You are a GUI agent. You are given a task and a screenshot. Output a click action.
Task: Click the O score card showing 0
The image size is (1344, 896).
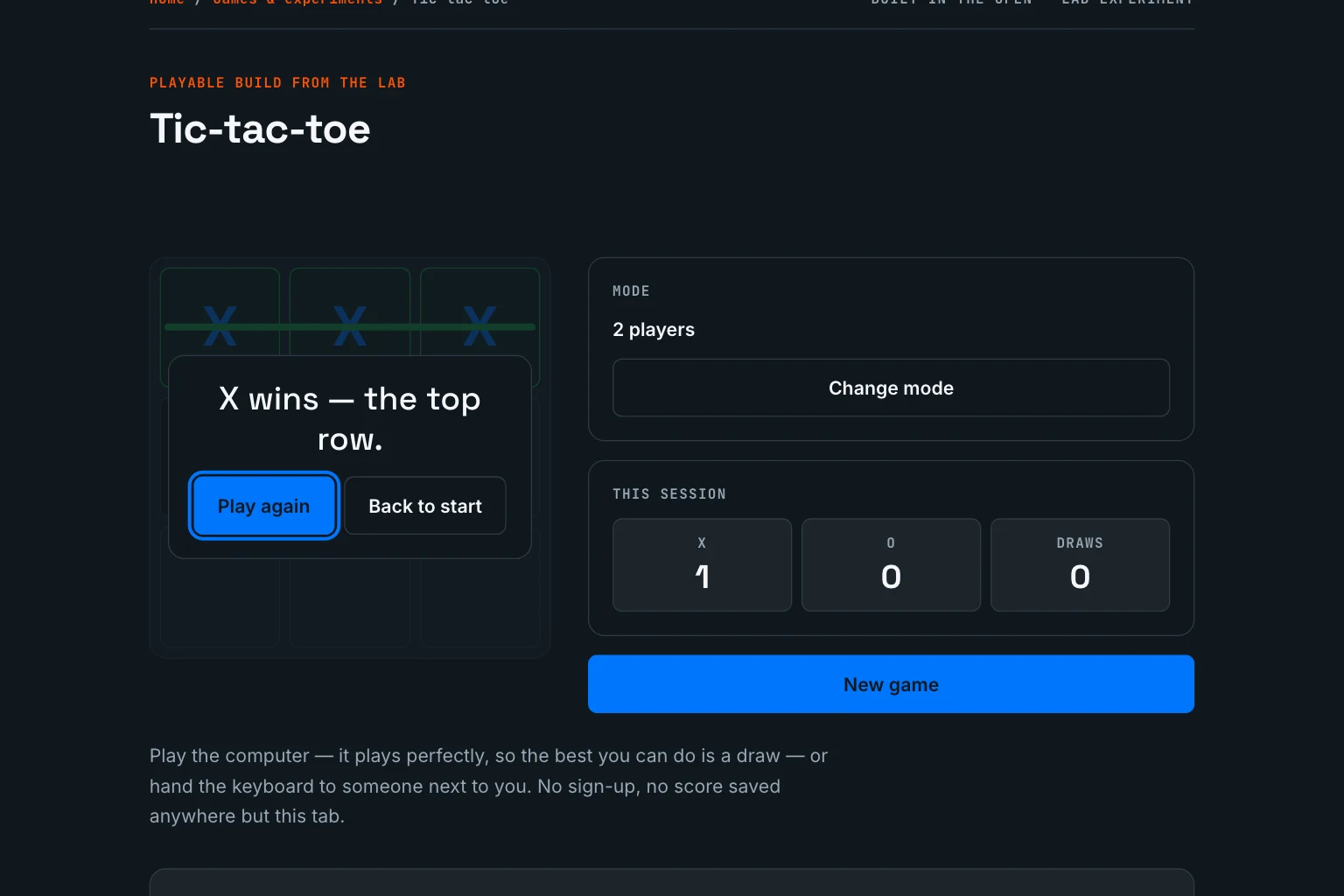coord(891,564)
